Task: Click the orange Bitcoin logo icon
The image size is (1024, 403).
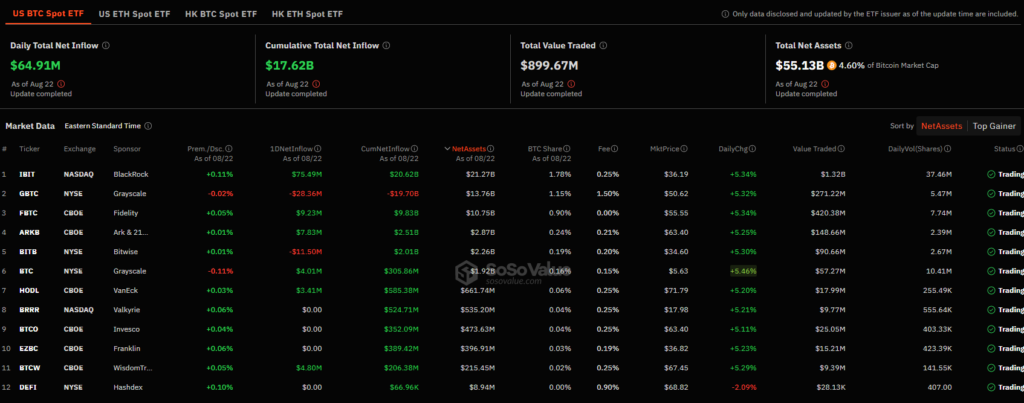Action: 832,65
